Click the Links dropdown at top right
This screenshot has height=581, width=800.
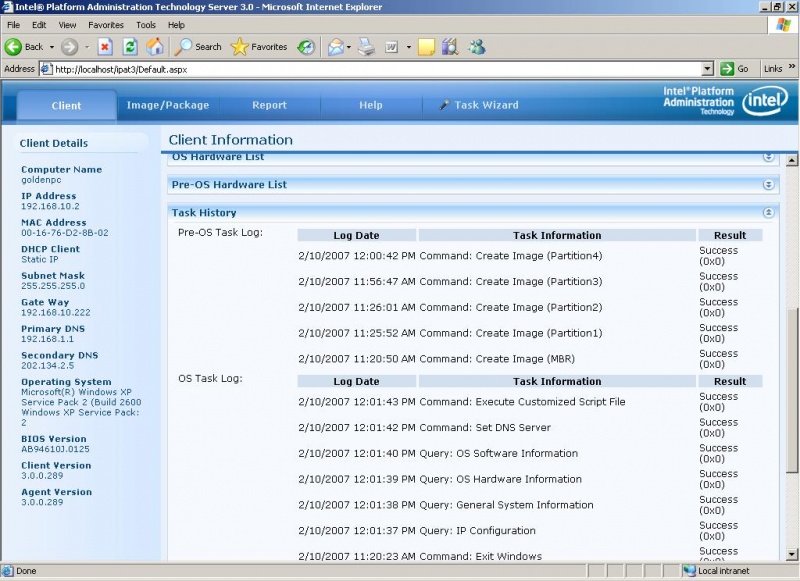tap(775, 68)
